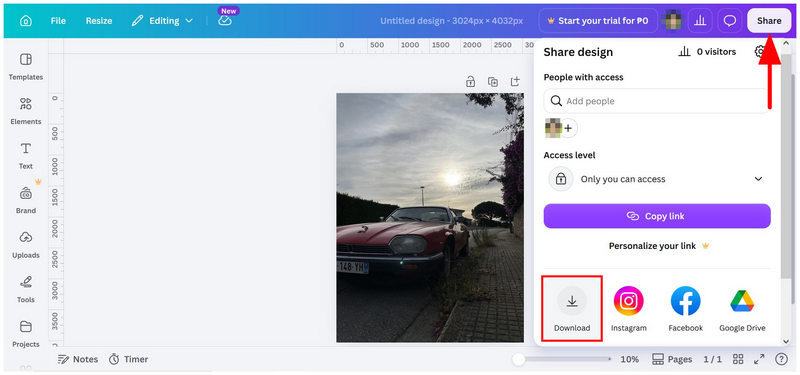Screen dimensions: 800x375
Task: Open the Brand sidebar panel
Action: (26, 199)
